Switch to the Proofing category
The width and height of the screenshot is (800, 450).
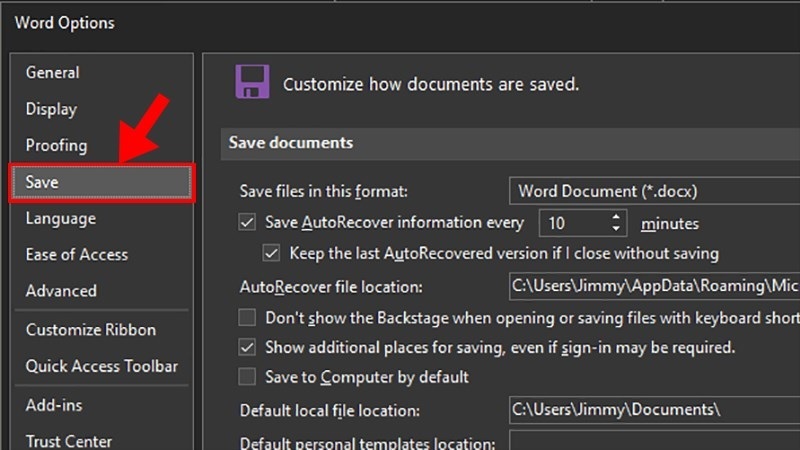pyautogui.click(x=56, y=145)
